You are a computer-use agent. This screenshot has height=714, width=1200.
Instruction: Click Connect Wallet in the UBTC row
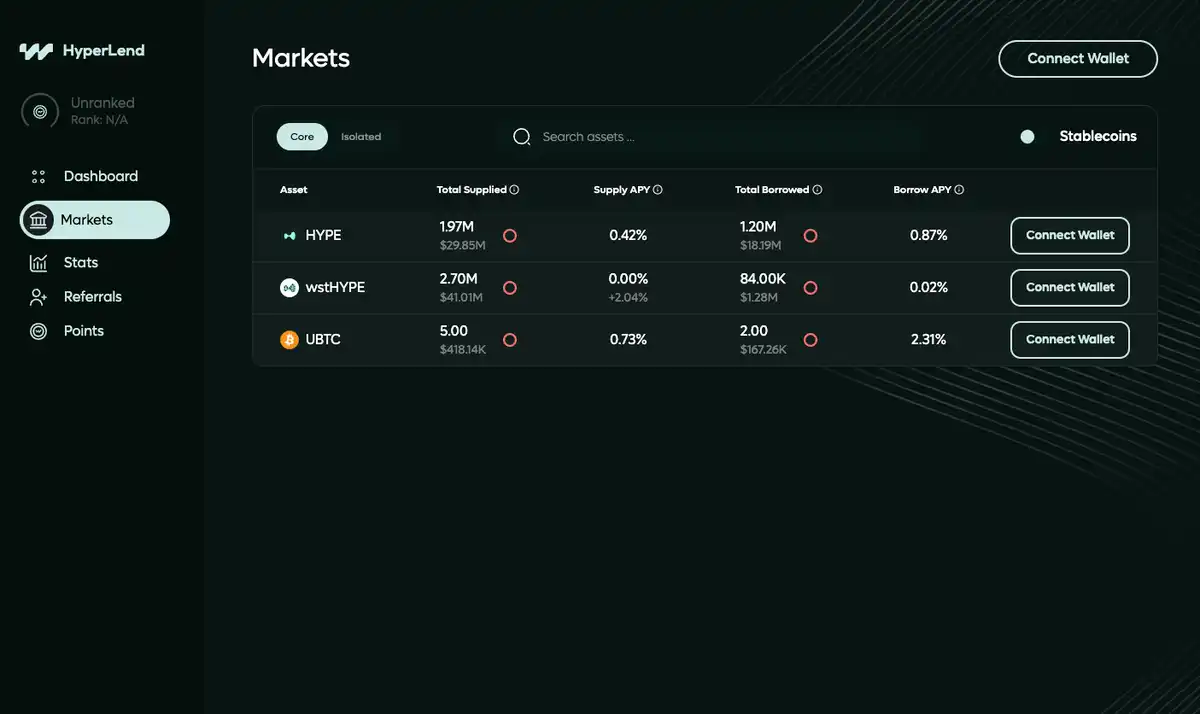coord(1070,339)
